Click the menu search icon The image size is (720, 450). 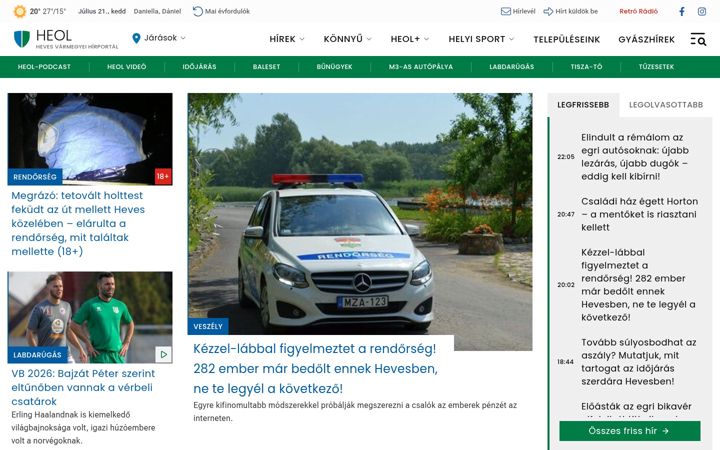[698, 39]
